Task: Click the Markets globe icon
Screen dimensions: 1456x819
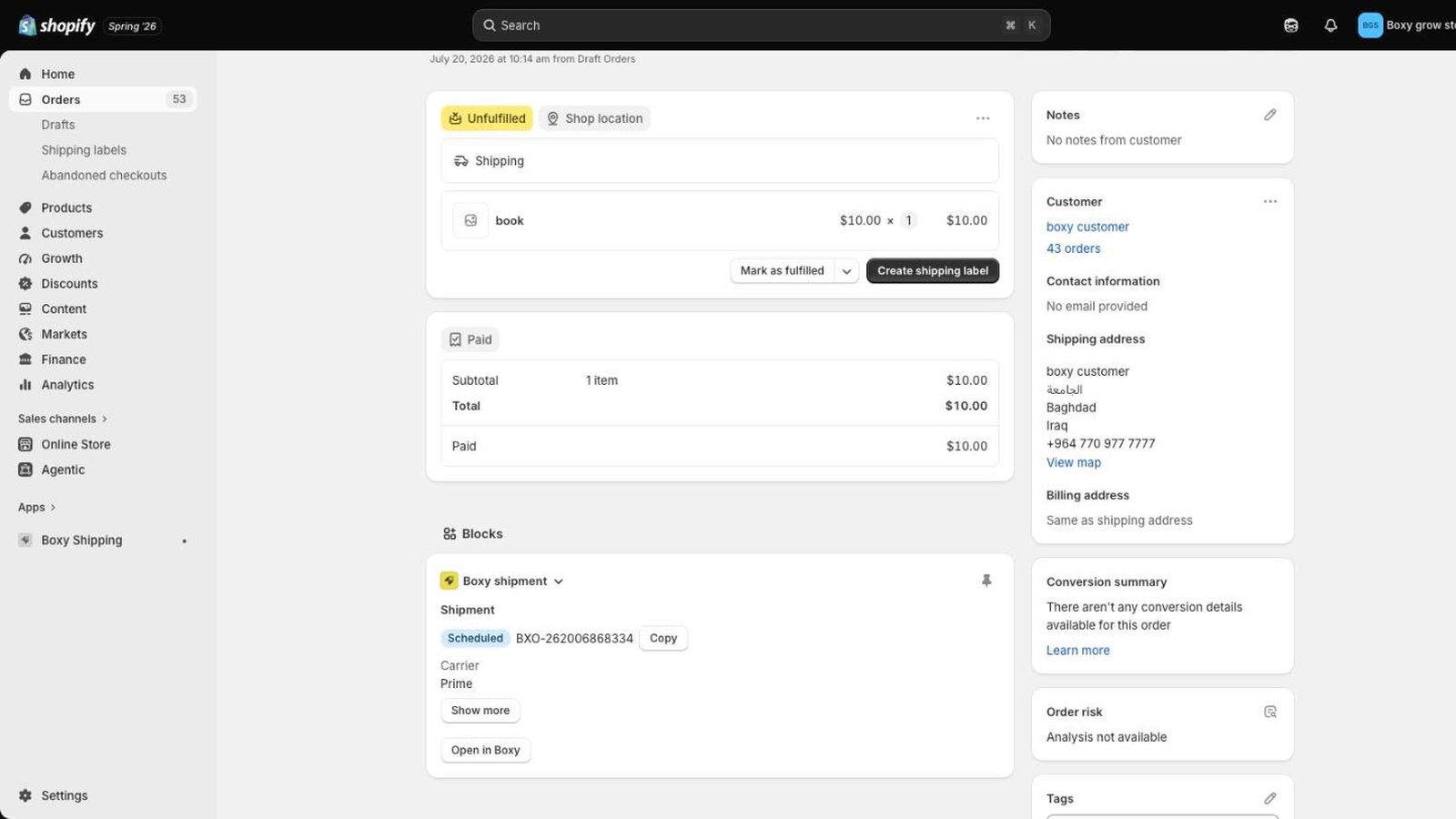Action: pyautogui.click(x=25, y=334)
